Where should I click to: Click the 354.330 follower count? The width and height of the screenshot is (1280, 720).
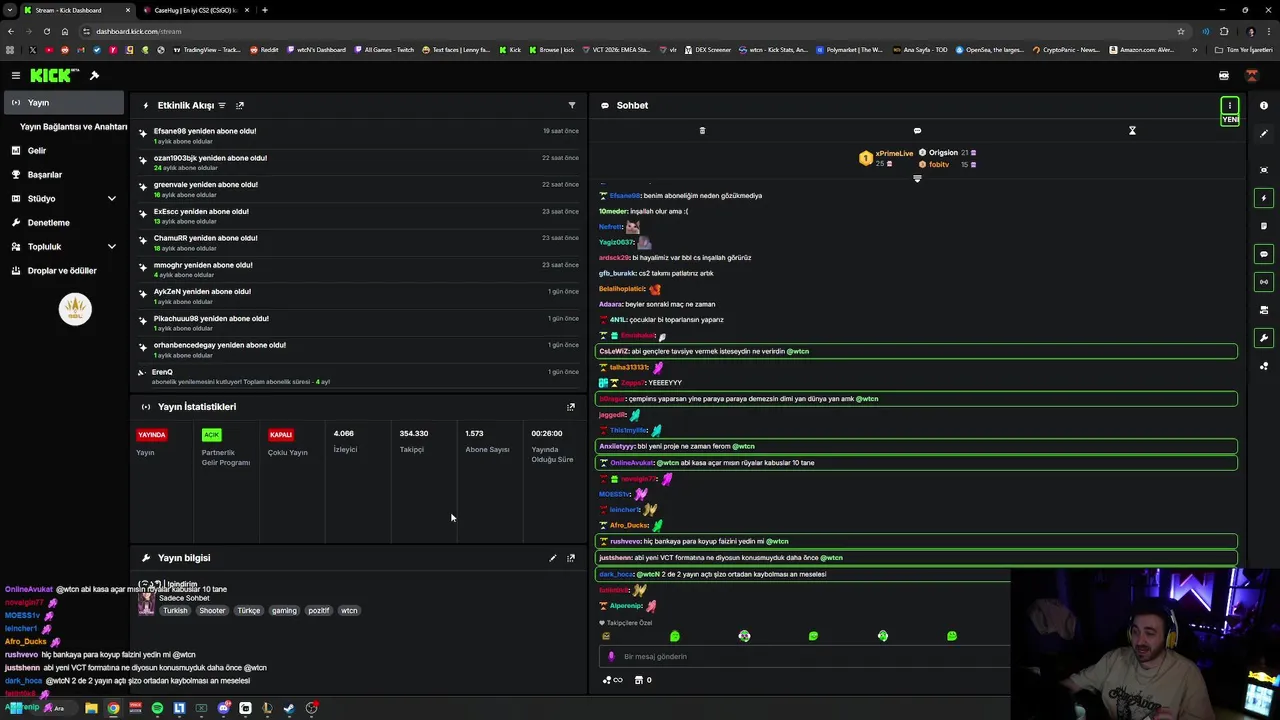click(x=414, y=433)
